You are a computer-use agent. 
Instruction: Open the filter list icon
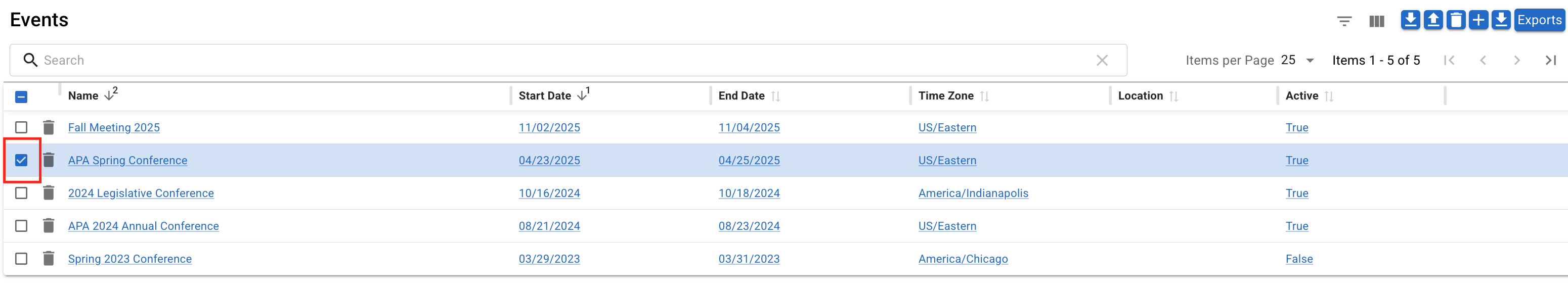pyautogui.click(x=1344, y=21)
